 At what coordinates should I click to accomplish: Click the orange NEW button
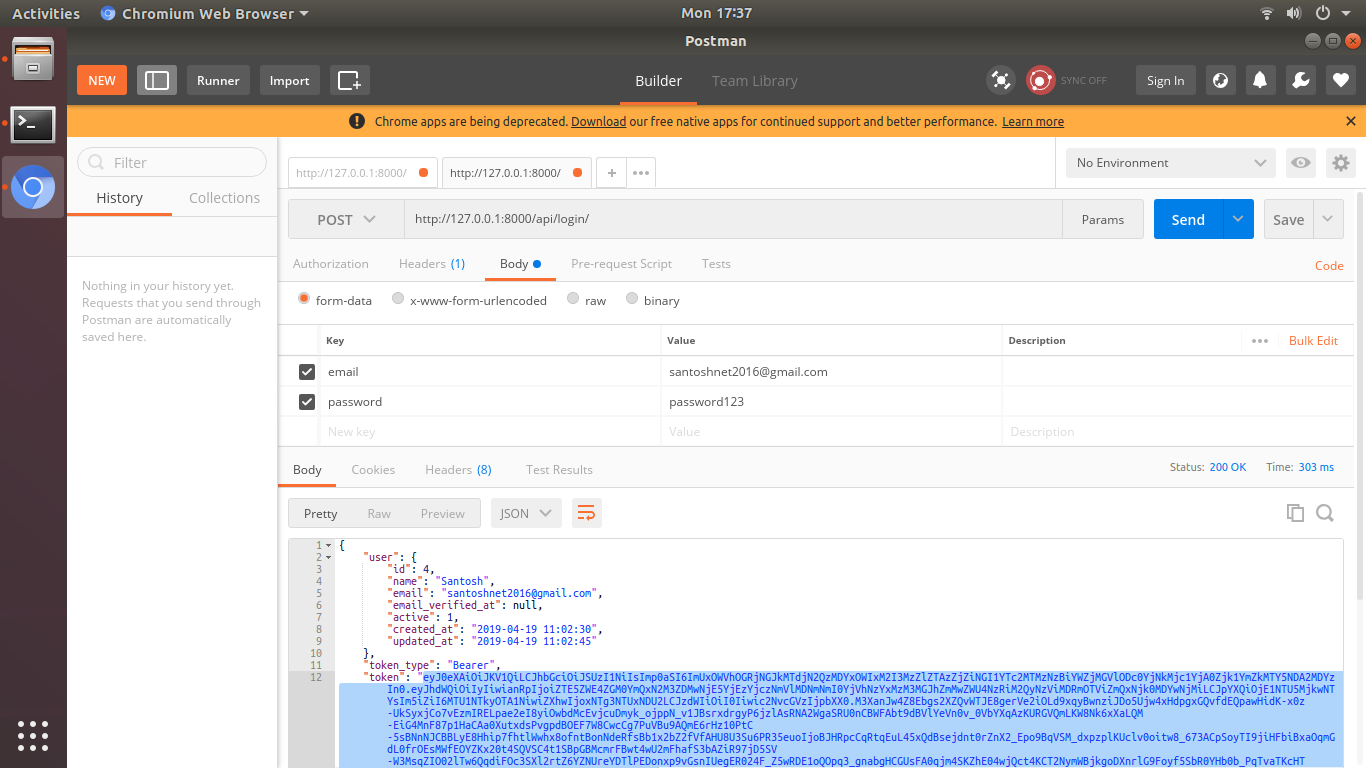click(102, 81)
